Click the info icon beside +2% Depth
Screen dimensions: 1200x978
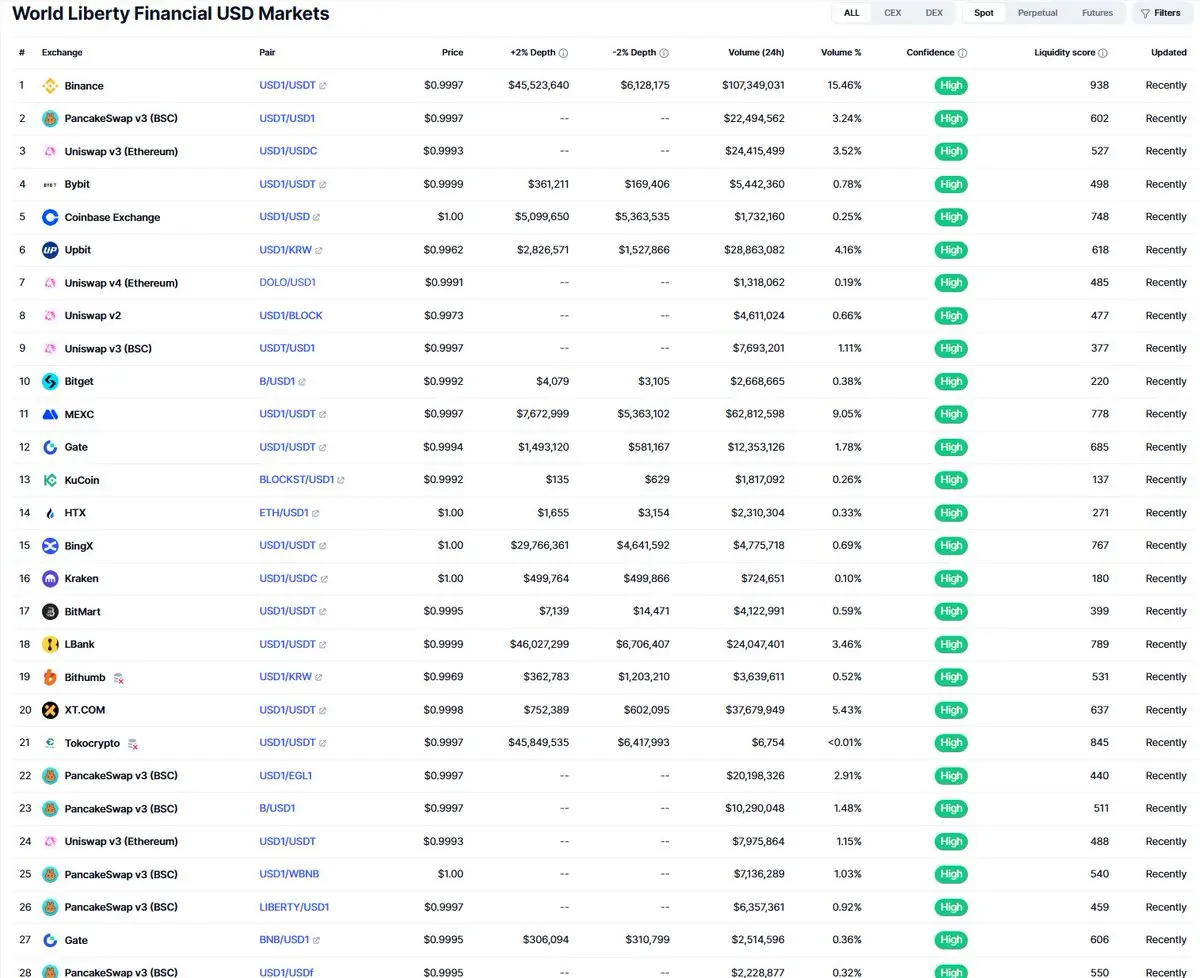[563, 53]
